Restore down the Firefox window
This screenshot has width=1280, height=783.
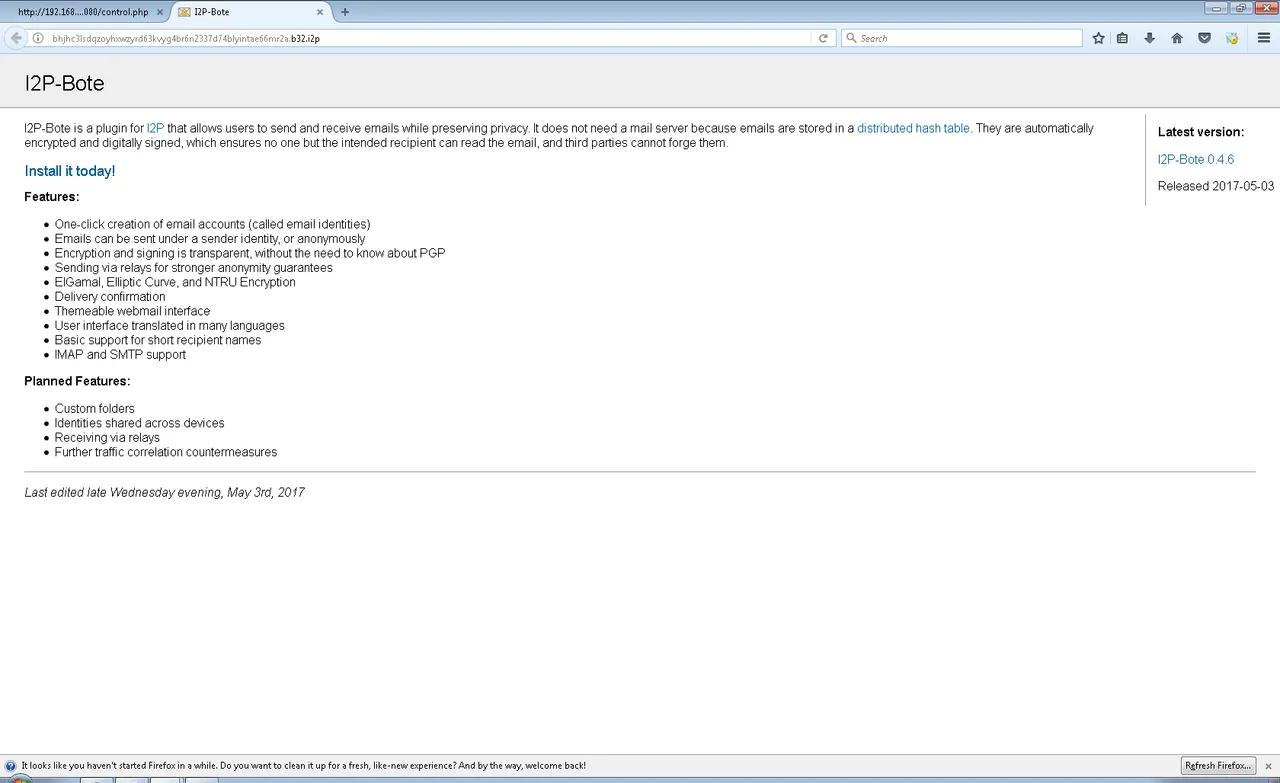(1241, 7)
